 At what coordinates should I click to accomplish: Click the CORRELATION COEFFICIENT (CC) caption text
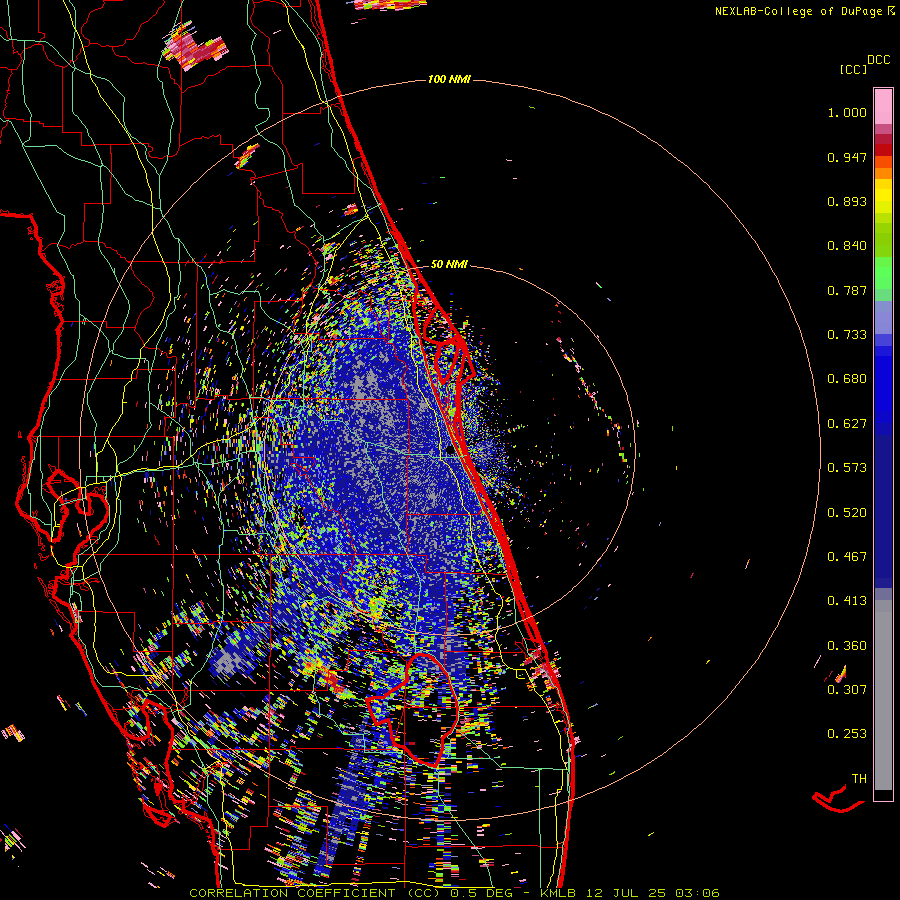click(315, 893)
